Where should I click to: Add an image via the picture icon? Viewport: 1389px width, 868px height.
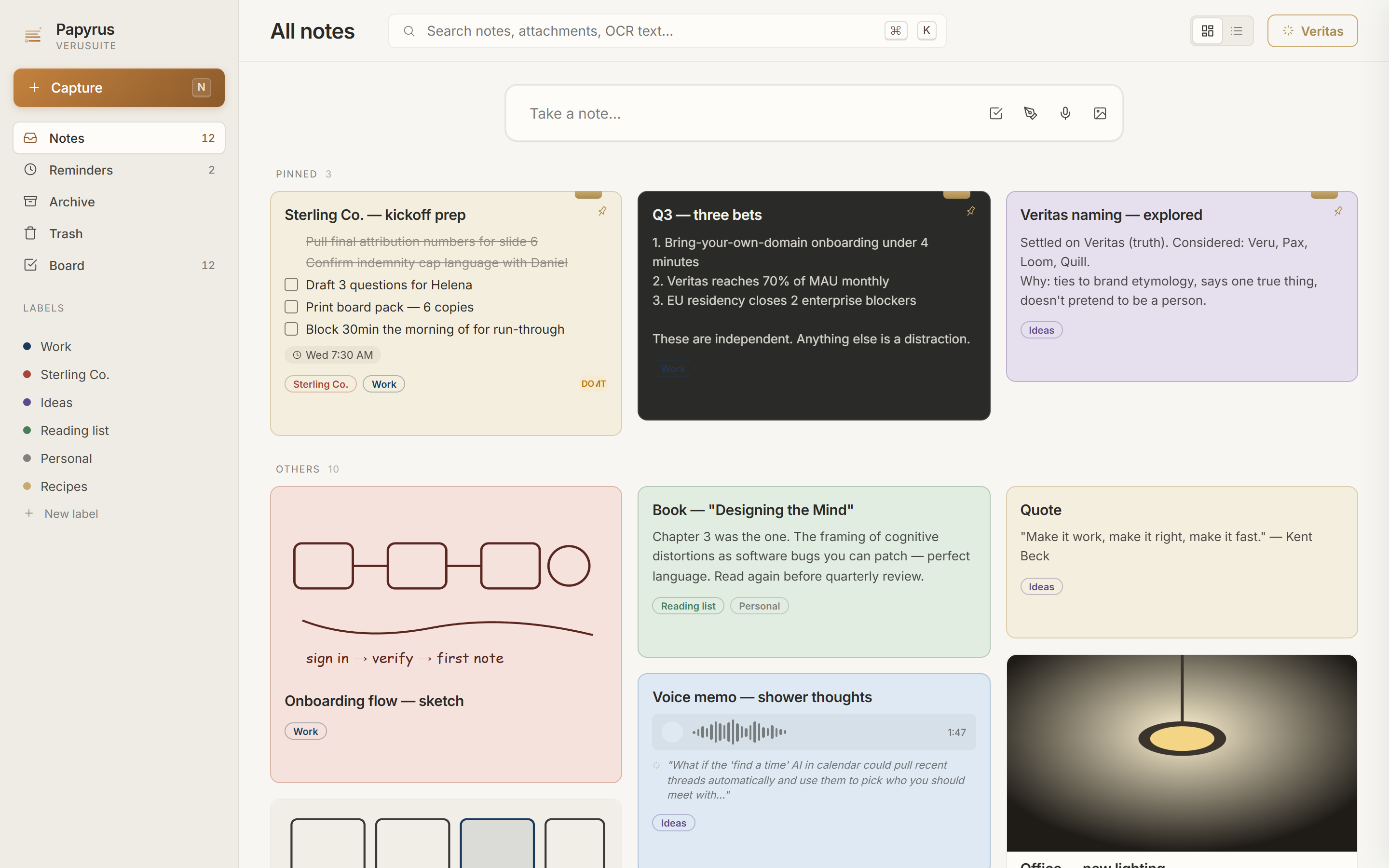1100,113
